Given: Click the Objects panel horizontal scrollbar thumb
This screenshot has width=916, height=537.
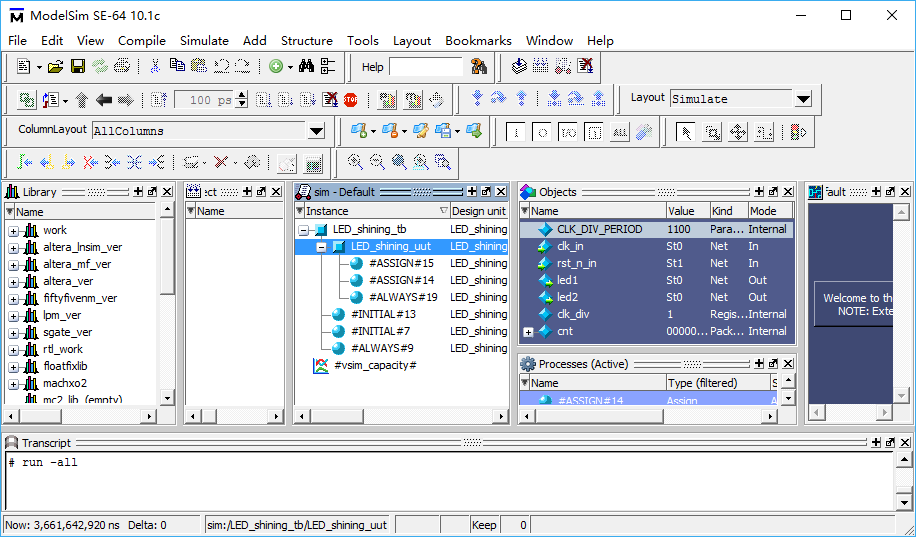Looking at the screenshot, I should tap(601, 416).
